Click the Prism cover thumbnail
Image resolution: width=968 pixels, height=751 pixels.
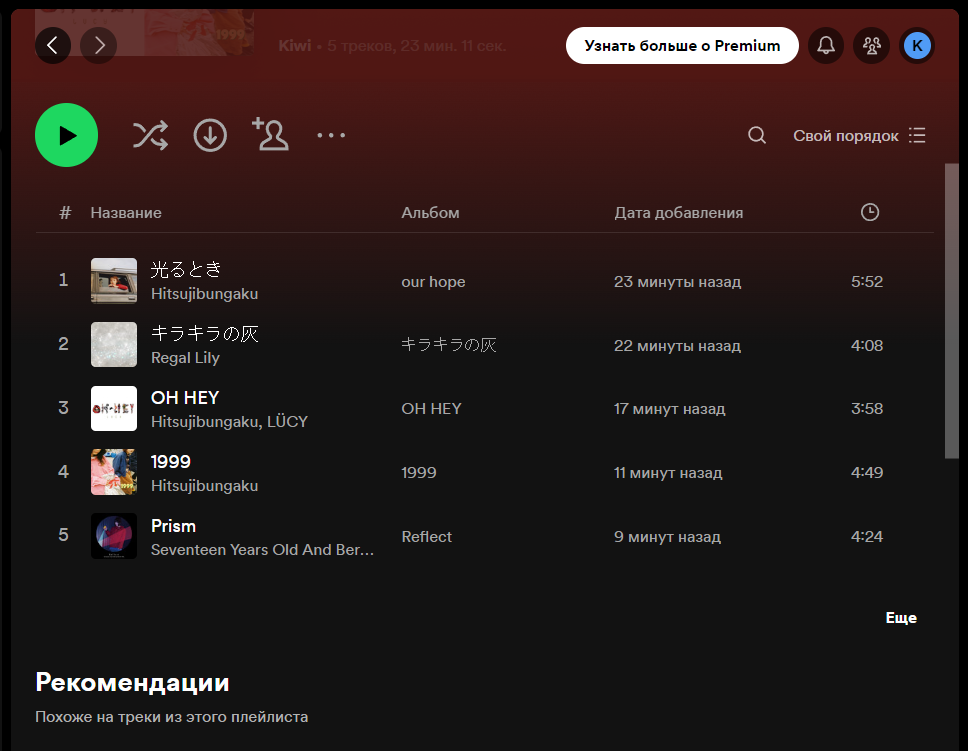pos(114,536)
